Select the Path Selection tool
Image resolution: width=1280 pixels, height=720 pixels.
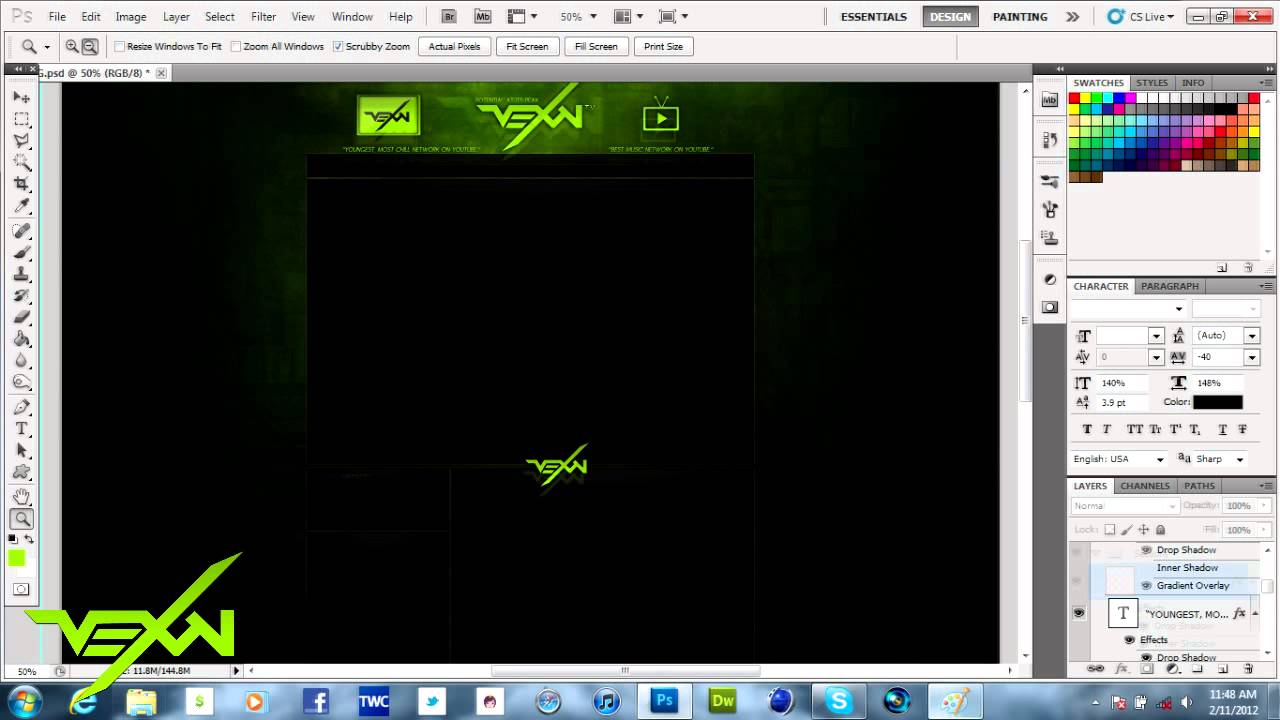pyautogui.click(x=21, y=451)
